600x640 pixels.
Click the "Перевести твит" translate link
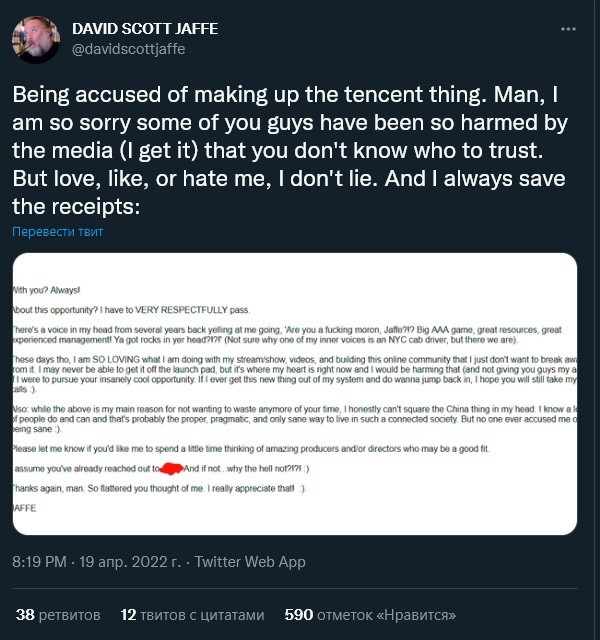57,232
